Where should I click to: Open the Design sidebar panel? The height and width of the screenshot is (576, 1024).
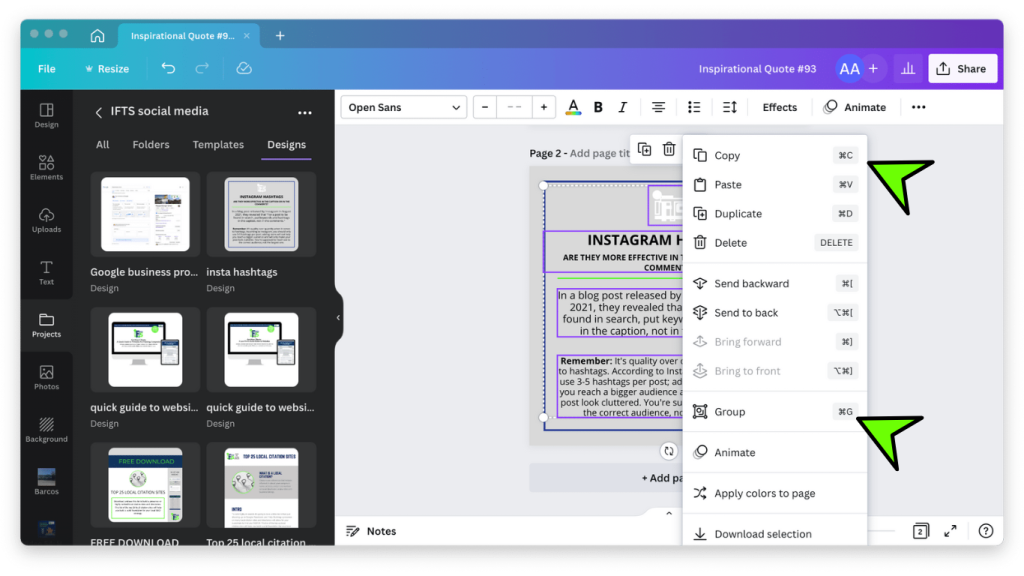pos(46,115)
